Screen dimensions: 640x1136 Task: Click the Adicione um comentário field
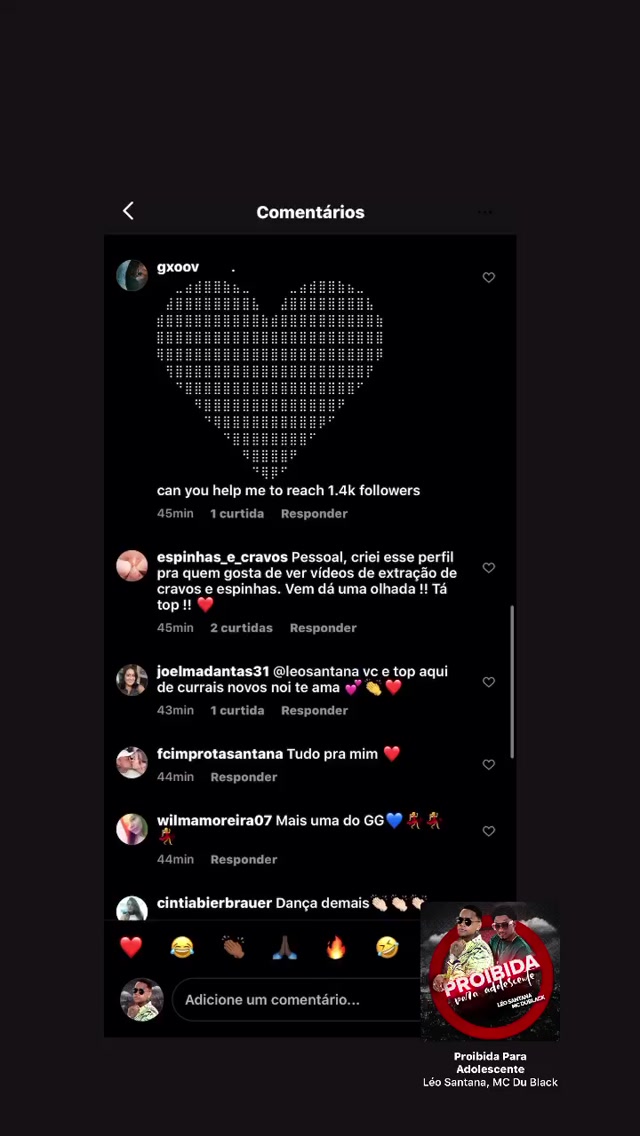tap(297, 1000)
